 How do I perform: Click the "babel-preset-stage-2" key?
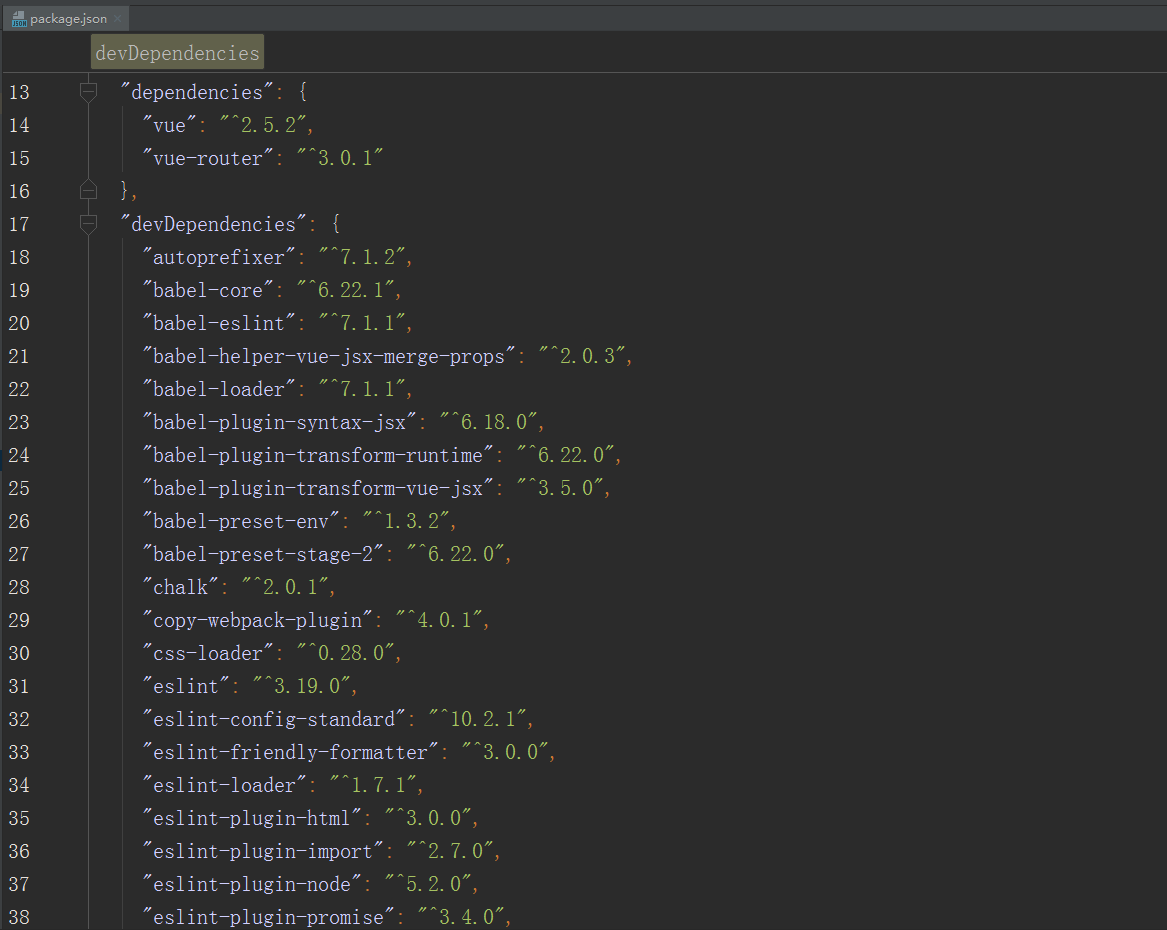tap(263, 554)
